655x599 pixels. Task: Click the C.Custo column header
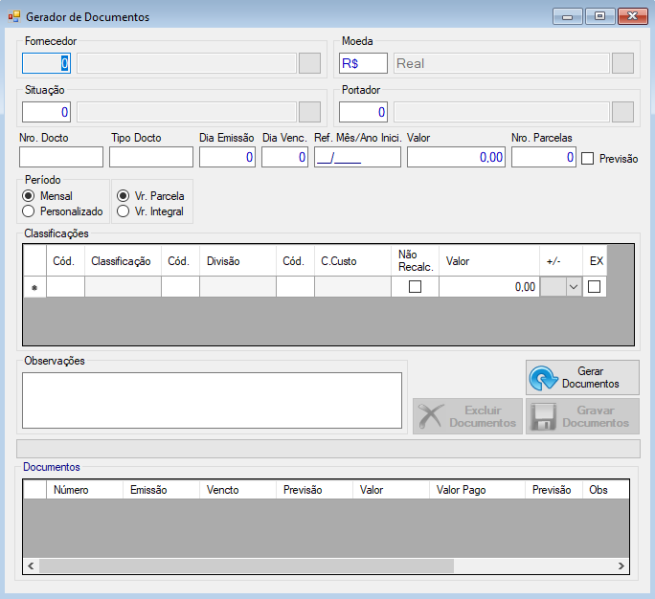click(353, 261)
